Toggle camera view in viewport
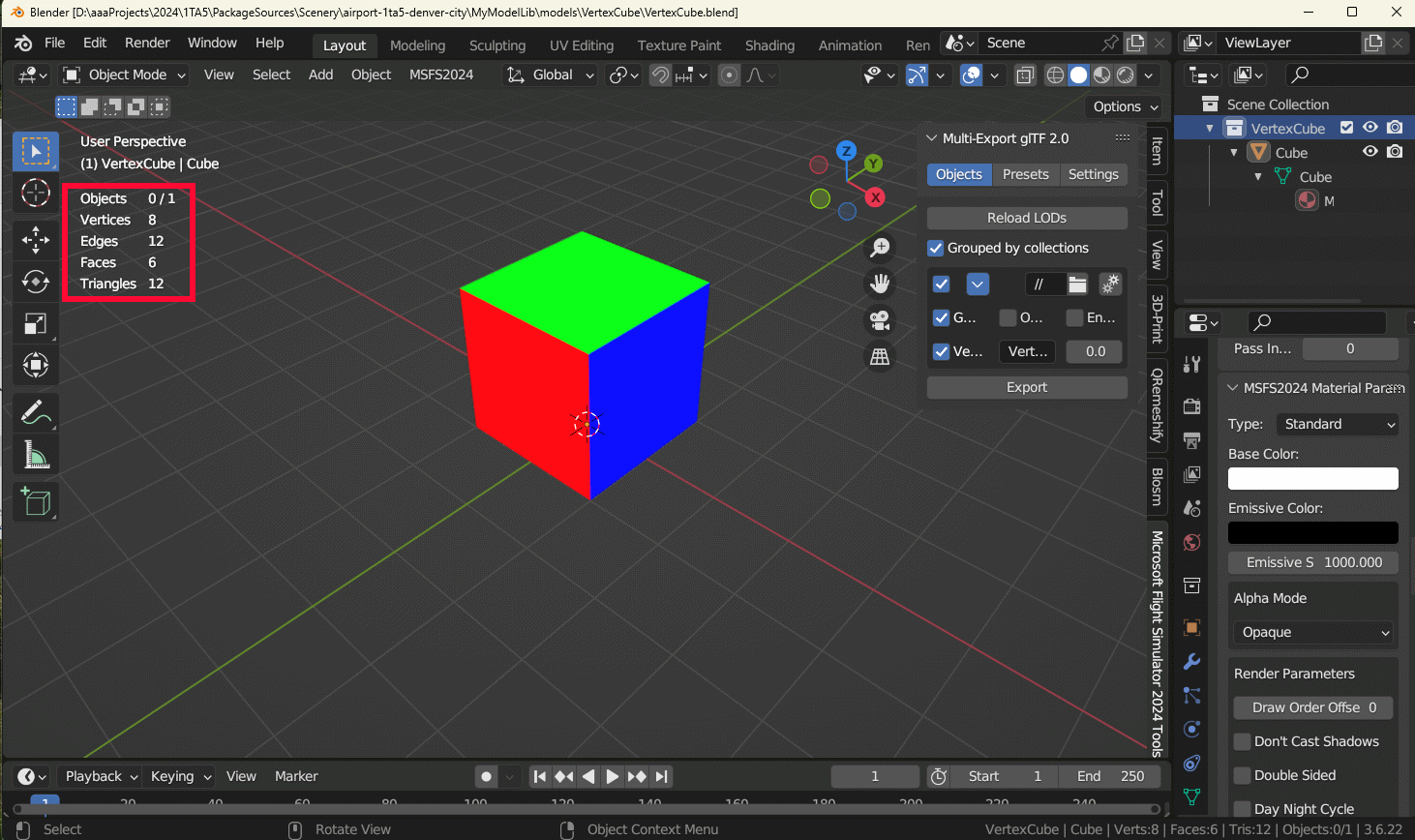Viewport: 1415px width, 840px height. click(880, 319)
